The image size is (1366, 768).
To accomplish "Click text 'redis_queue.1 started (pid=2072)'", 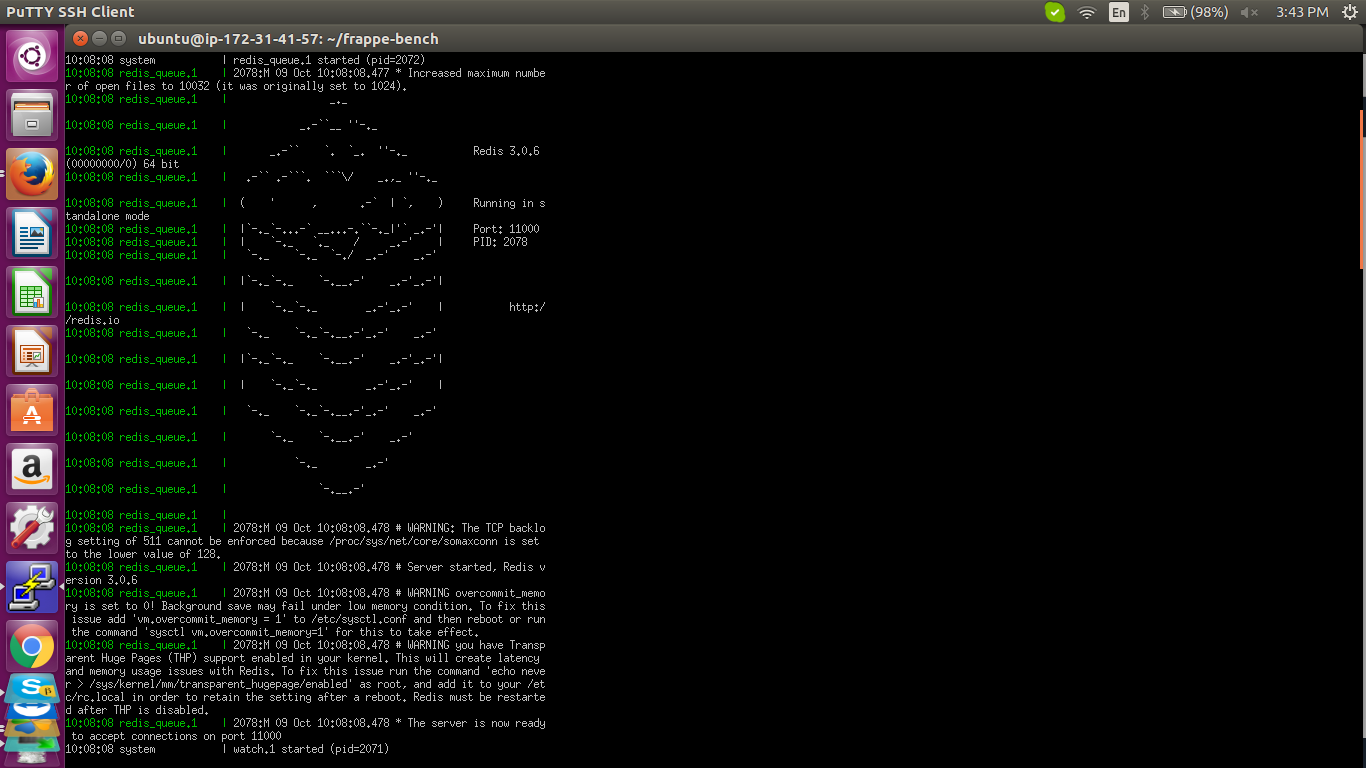I will click(329, 60).
